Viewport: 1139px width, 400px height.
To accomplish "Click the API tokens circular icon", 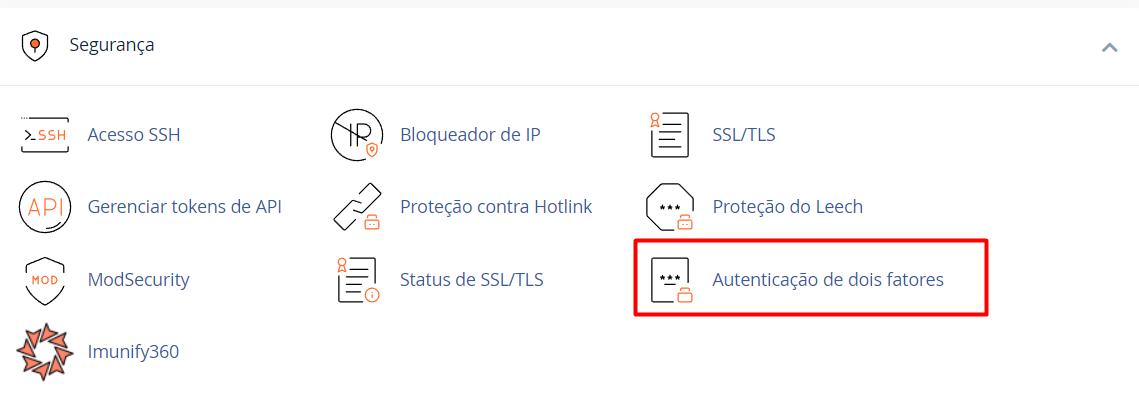I will [x=44, y=207].
